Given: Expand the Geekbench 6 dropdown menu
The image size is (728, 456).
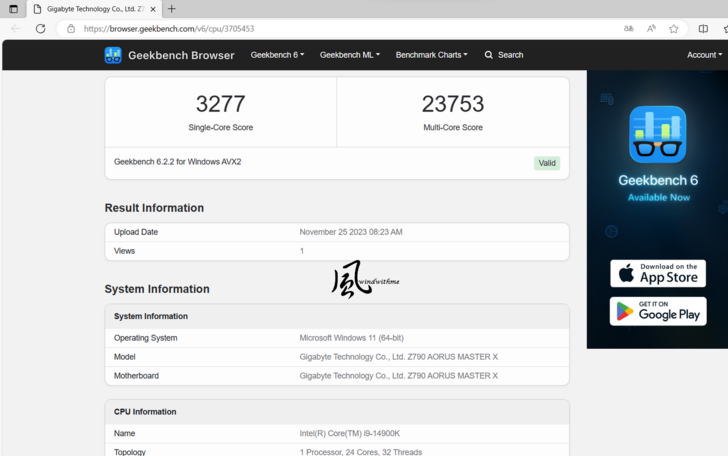Looking at the screenshot, I should point(277,55).
